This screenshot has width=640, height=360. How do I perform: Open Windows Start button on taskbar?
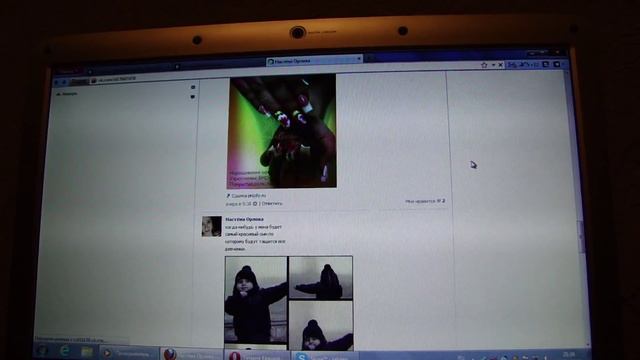(x=42, y=351)
